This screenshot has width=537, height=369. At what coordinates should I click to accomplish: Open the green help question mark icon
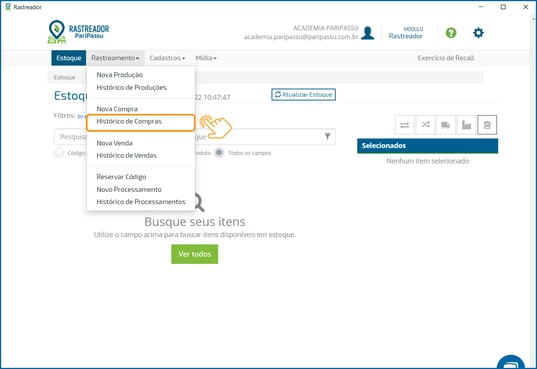pos(451,33)
